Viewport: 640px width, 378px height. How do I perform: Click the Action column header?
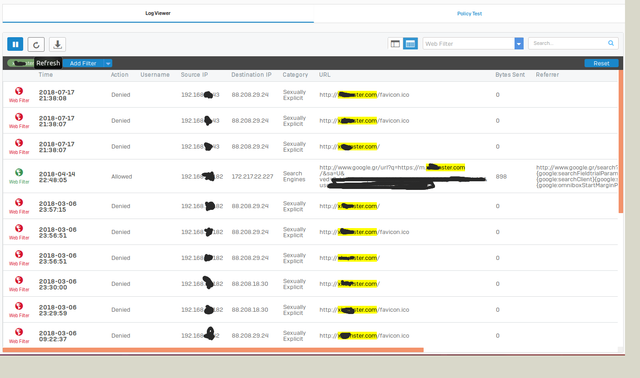tap(120, 75)
